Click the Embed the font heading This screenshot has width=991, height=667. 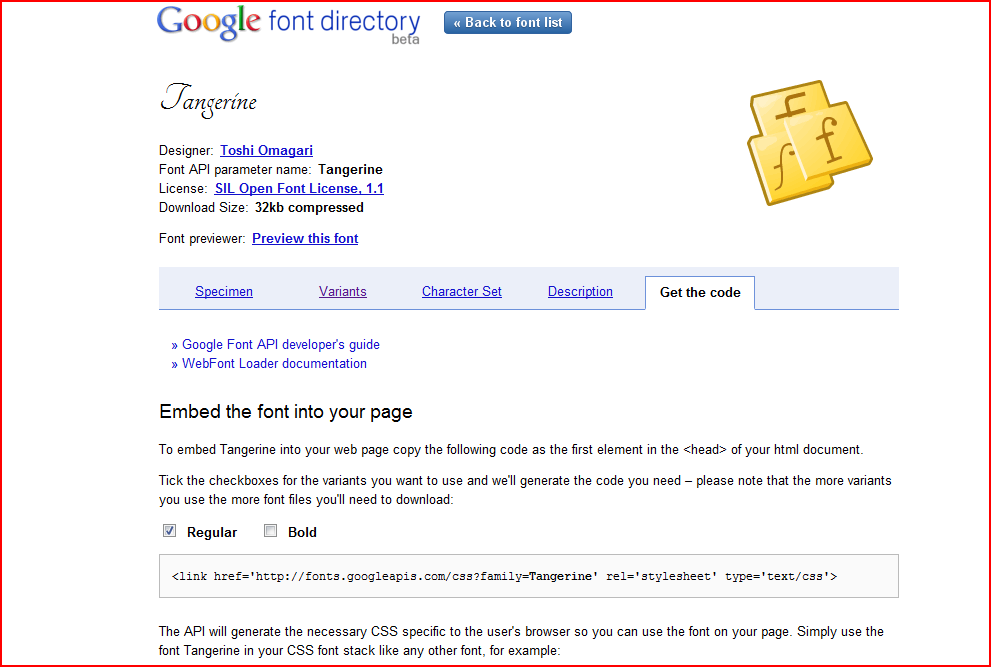(x=286, y=412)
